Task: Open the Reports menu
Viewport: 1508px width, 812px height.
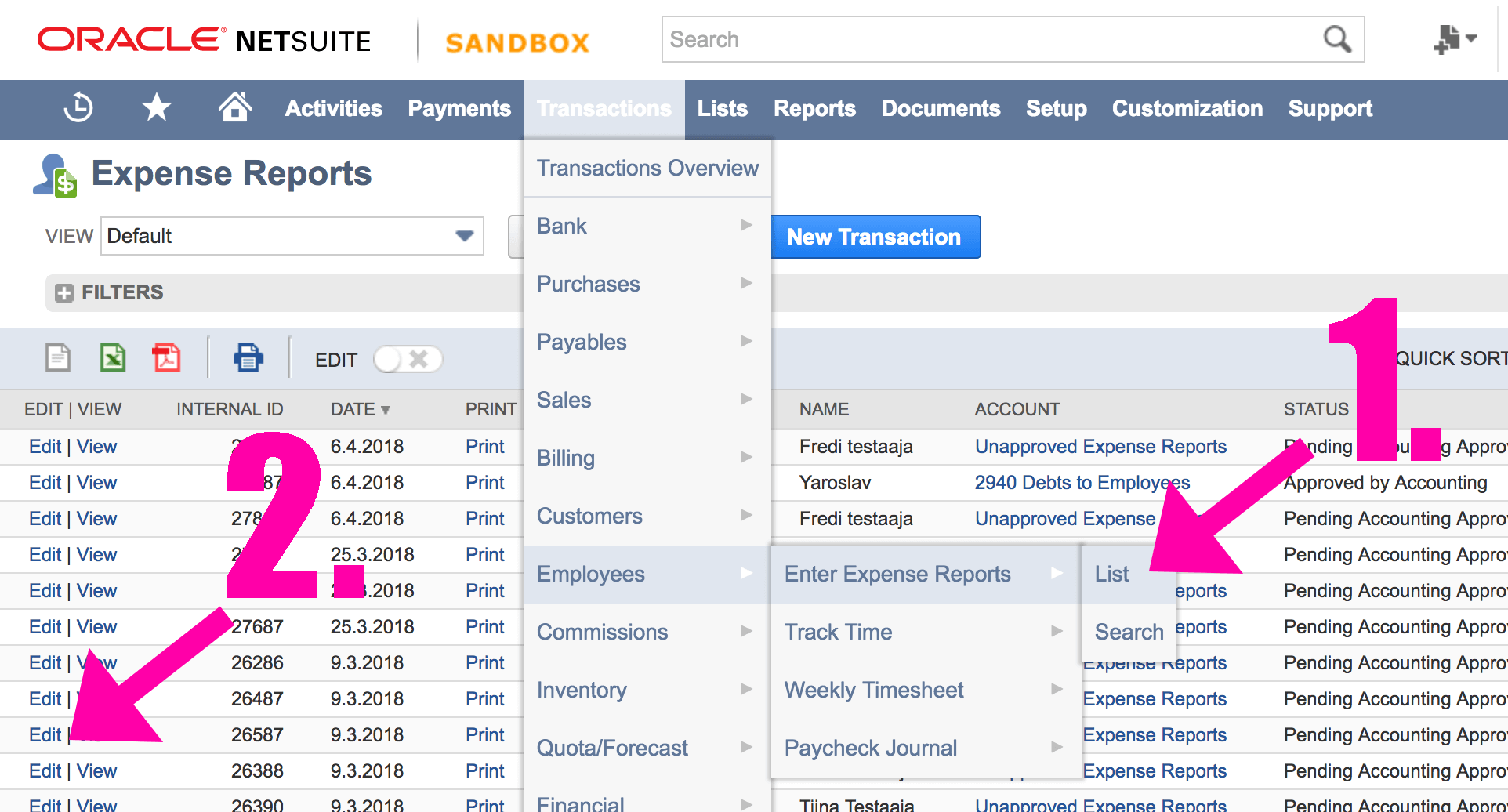Action: click(814, 108)
